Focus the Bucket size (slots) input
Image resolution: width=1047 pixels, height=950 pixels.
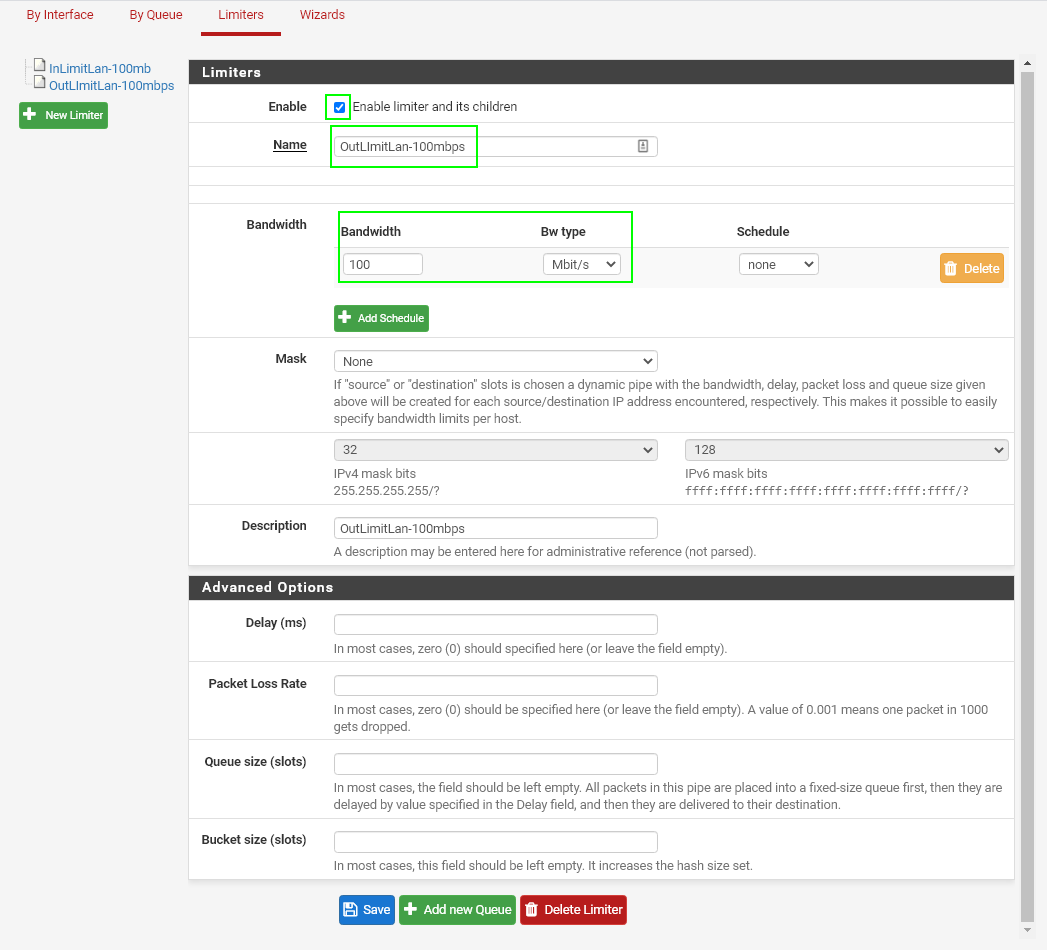(x=495, y=842)
